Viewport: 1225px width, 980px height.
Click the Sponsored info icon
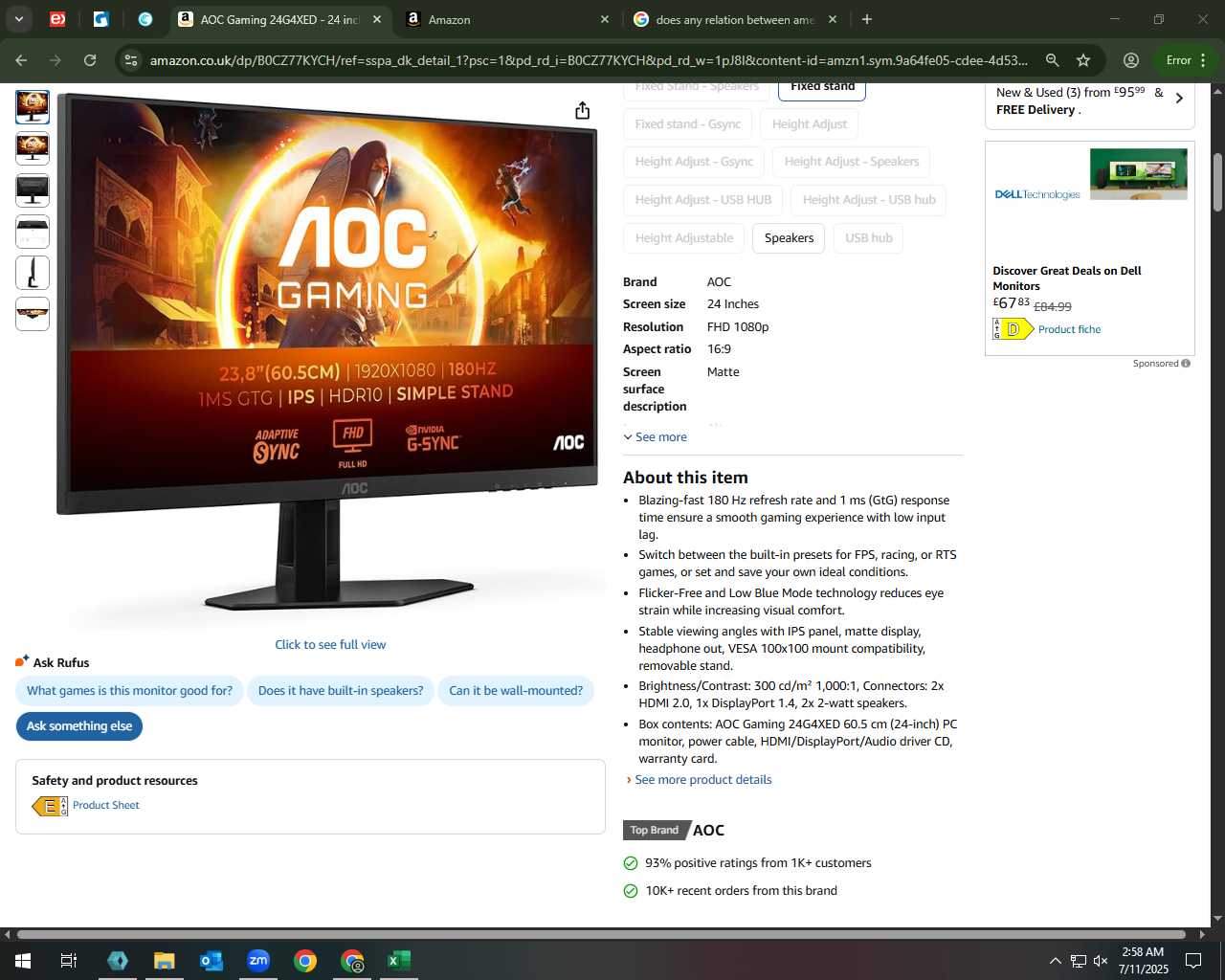coord(1186,364)
